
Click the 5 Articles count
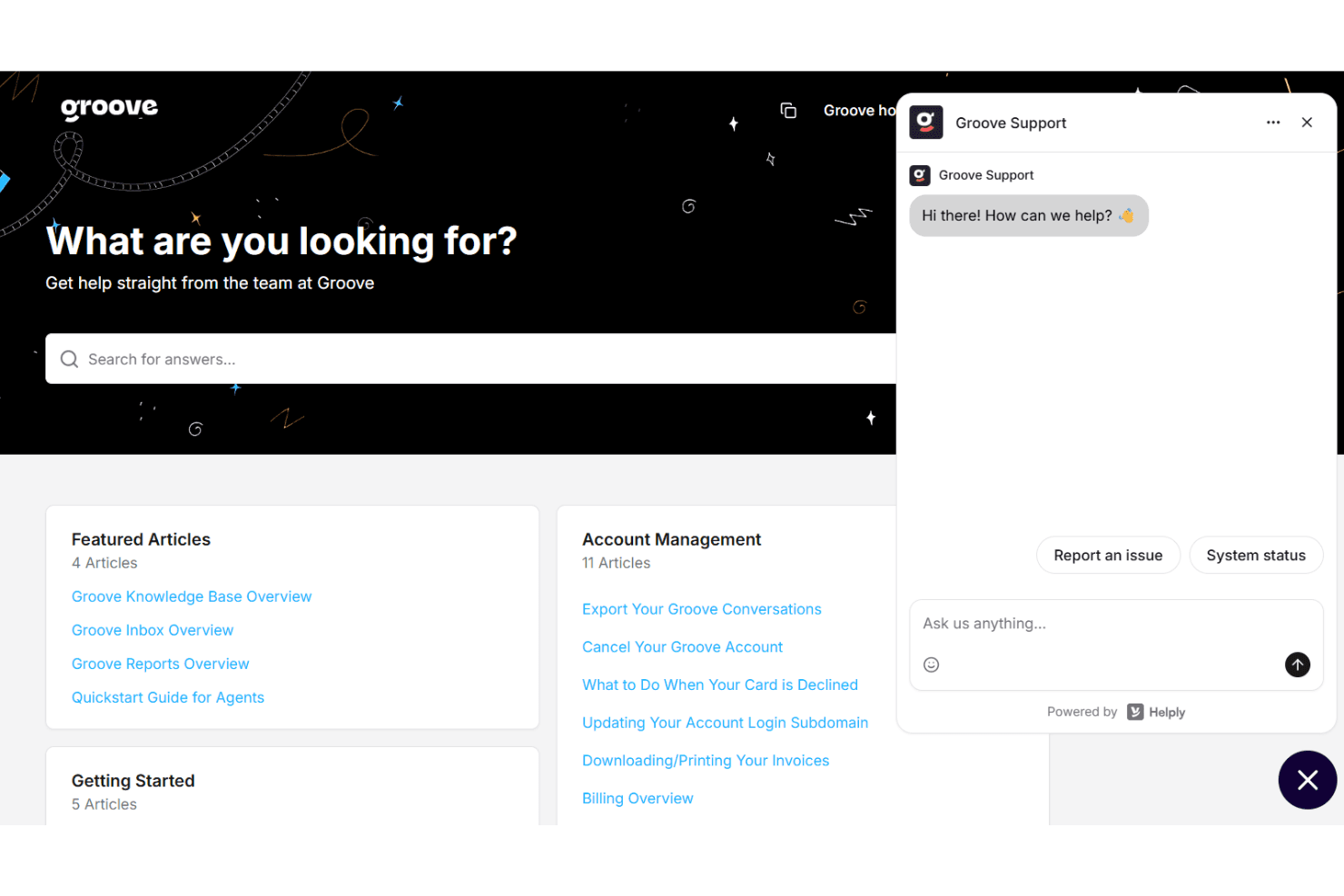tap(104, 804)
